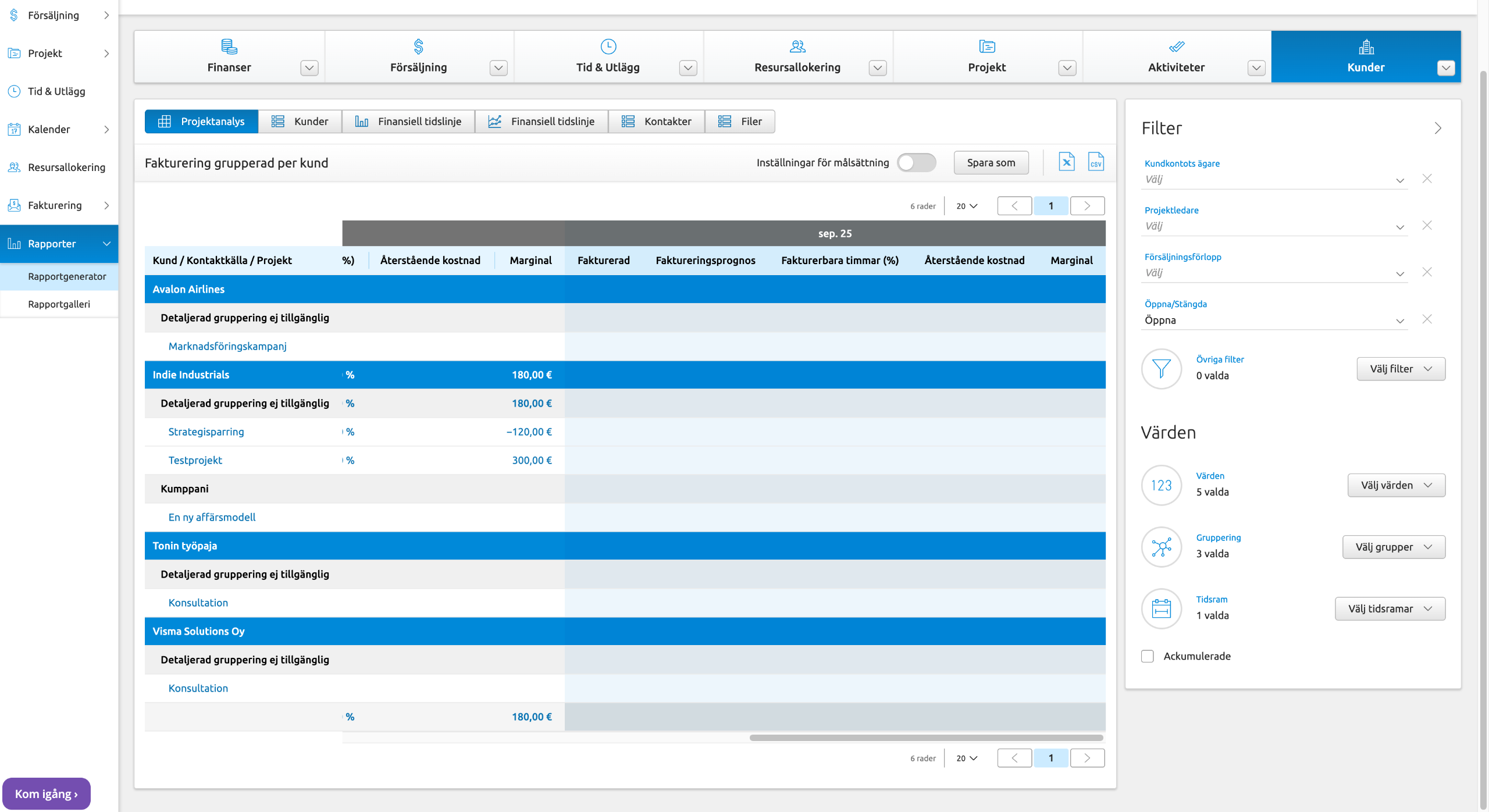Collapse the Filter panel with arrow
Viewport: 1489px width, 812px height.
[1438, 128]
